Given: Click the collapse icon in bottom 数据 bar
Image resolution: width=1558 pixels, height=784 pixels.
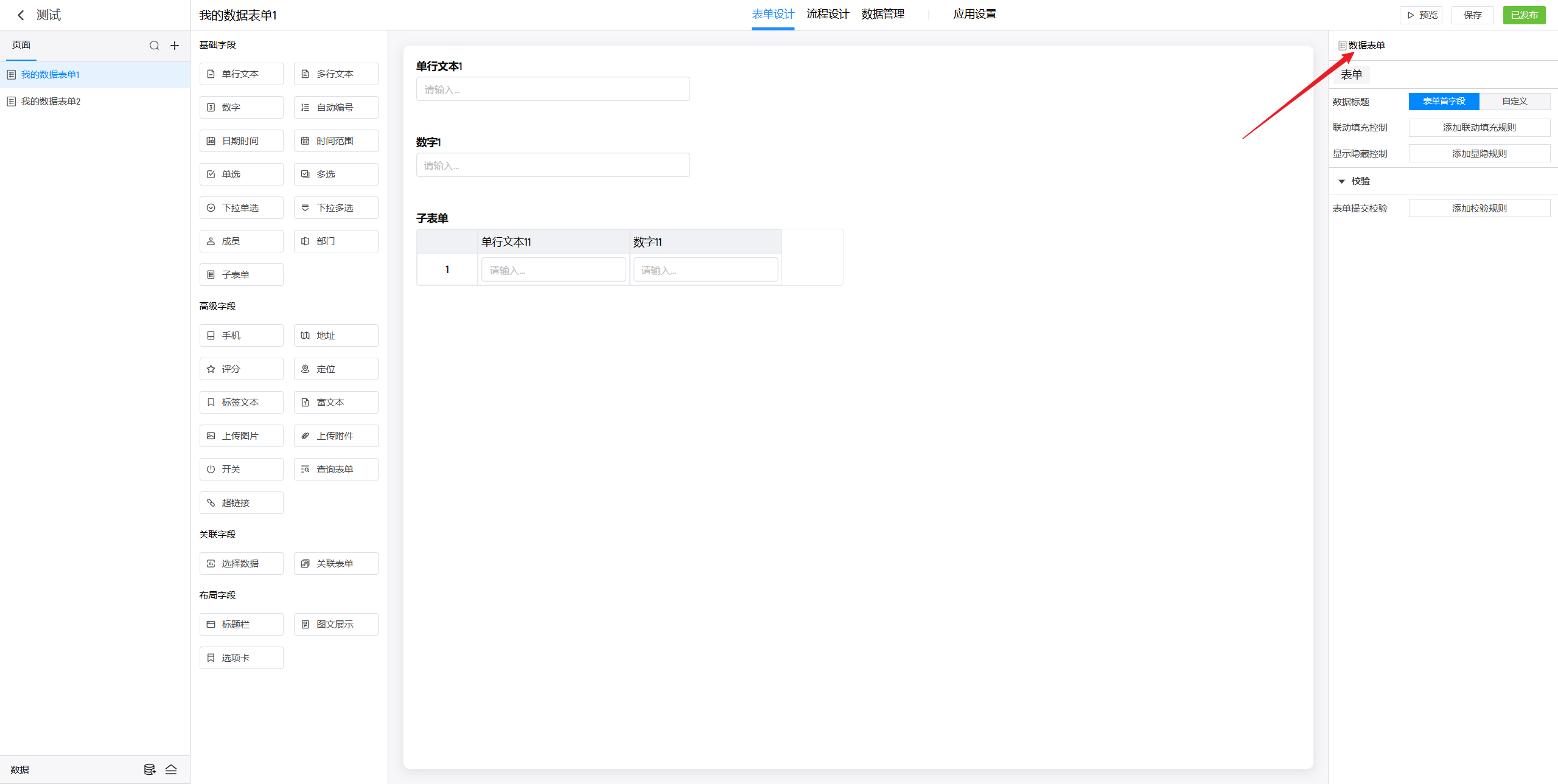Looking at the screenshot, I should pos(171,769).
